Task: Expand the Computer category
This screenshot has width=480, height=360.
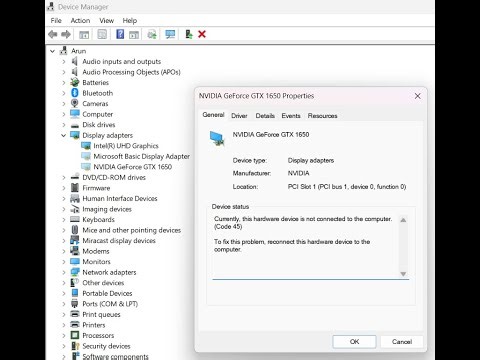Action: click(64, 114)
